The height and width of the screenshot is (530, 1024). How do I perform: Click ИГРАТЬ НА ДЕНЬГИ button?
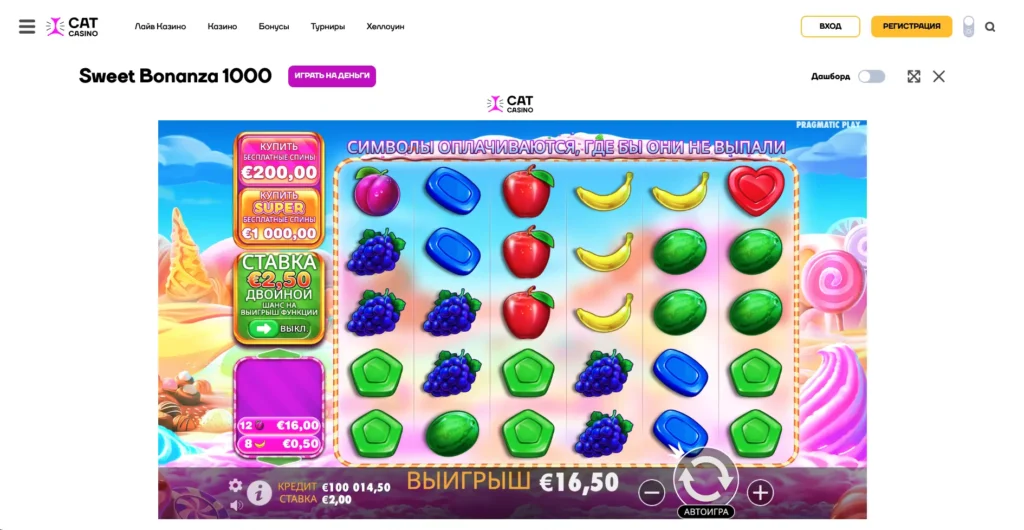coord(332,76)
